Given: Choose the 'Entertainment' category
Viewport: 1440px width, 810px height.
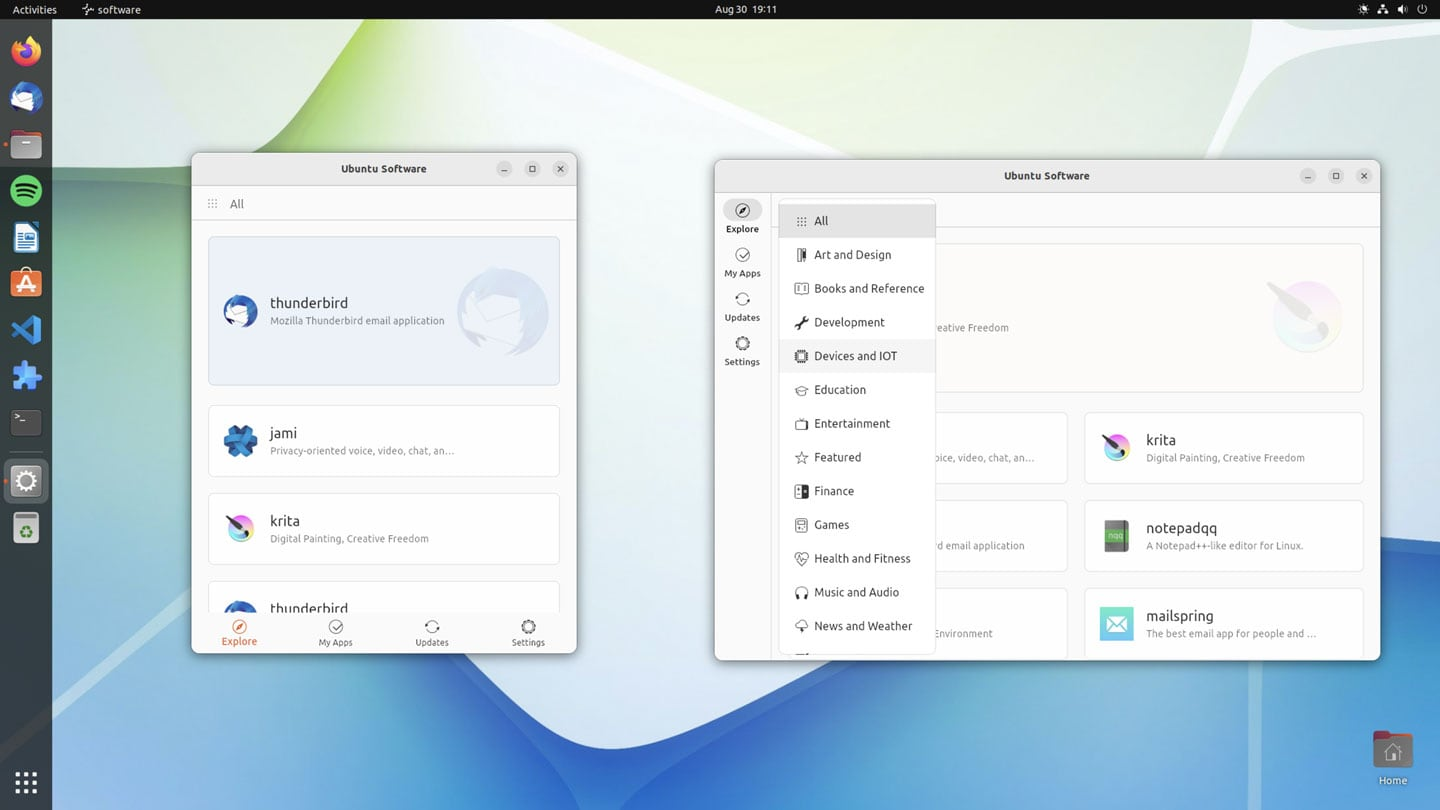Looking at the screenshot, I should pyautogui.click(x=857, y=424).
